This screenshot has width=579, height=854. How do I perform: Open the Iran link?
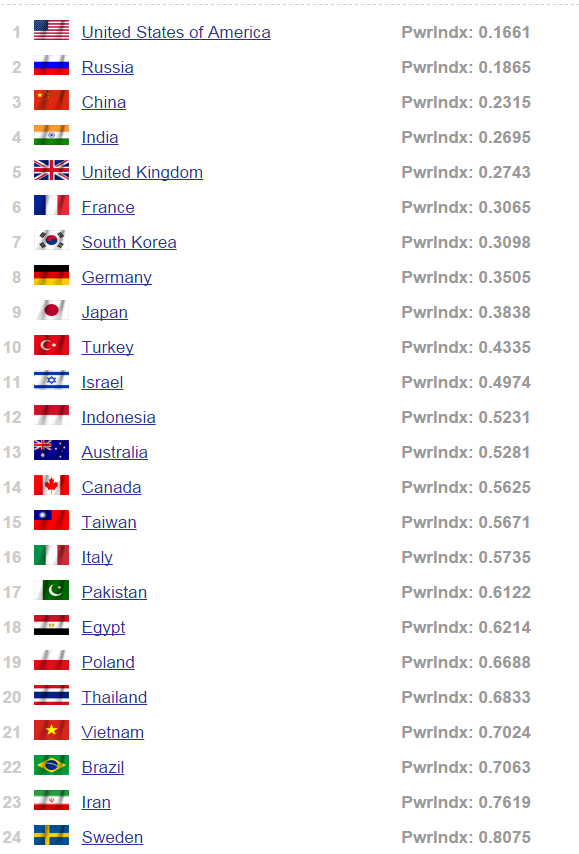(x=96, y=802)
